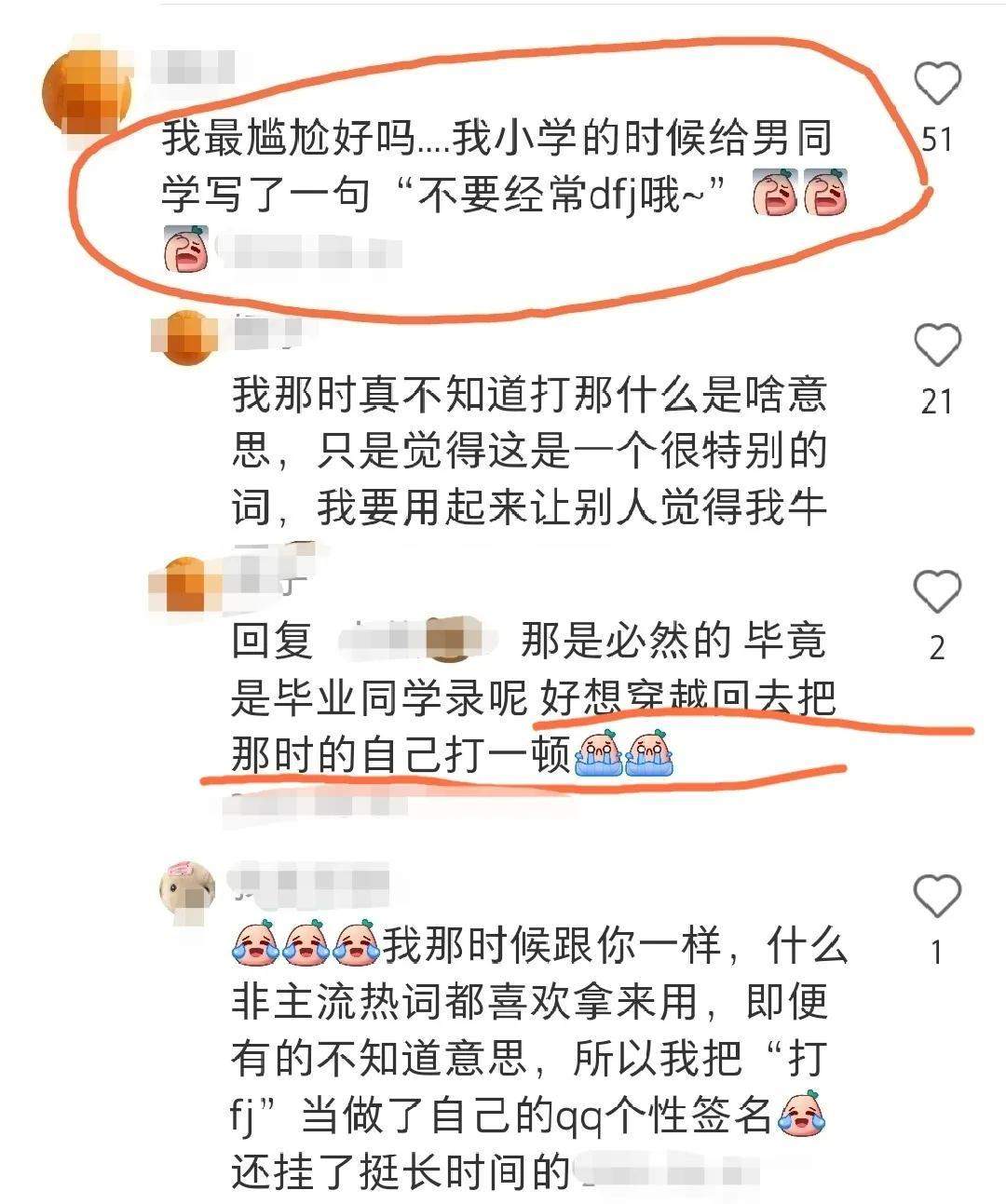
Task: Open the blurred username of top commenter
Action: 191,67
